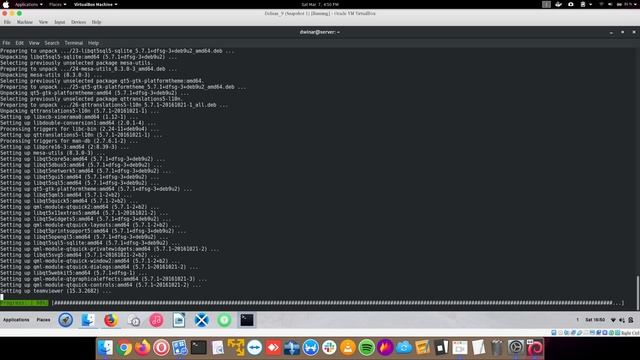This screenshot has height=360, width=640.
Task: Click volume icon in guest panel tray
Action: tap(622, 320)
